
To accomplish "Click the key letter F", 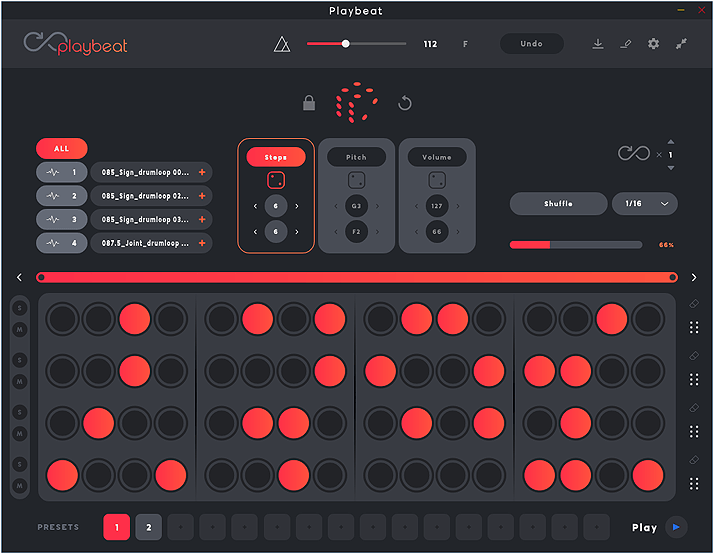I will (x=465, y=44).
